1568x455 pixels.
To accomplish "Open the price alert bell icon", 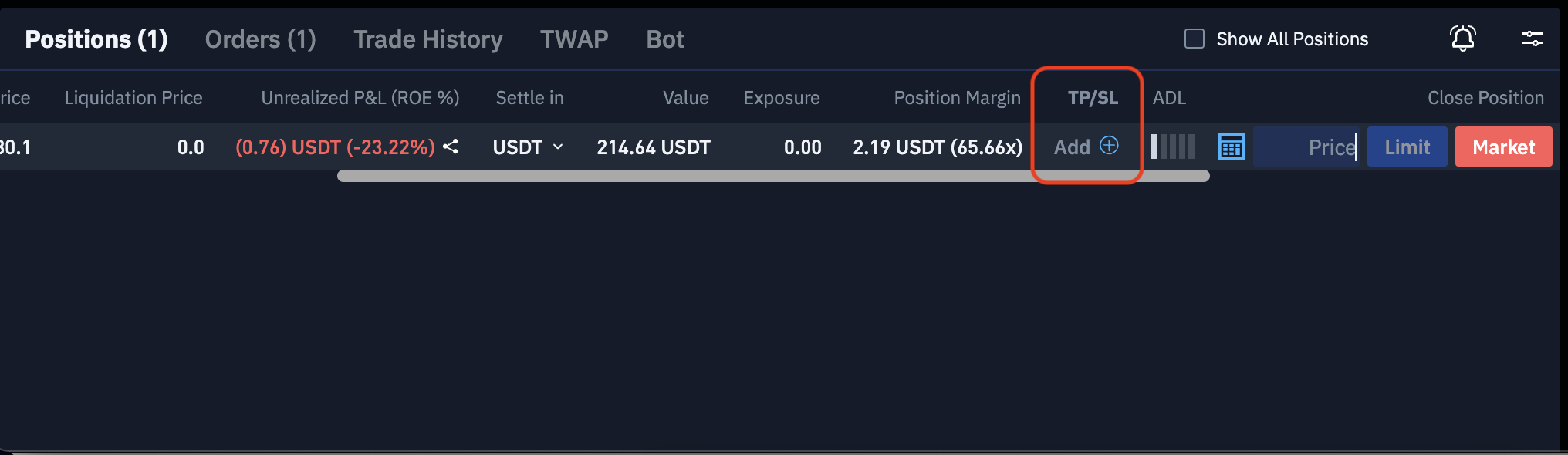I will [x=1462, y=39].
